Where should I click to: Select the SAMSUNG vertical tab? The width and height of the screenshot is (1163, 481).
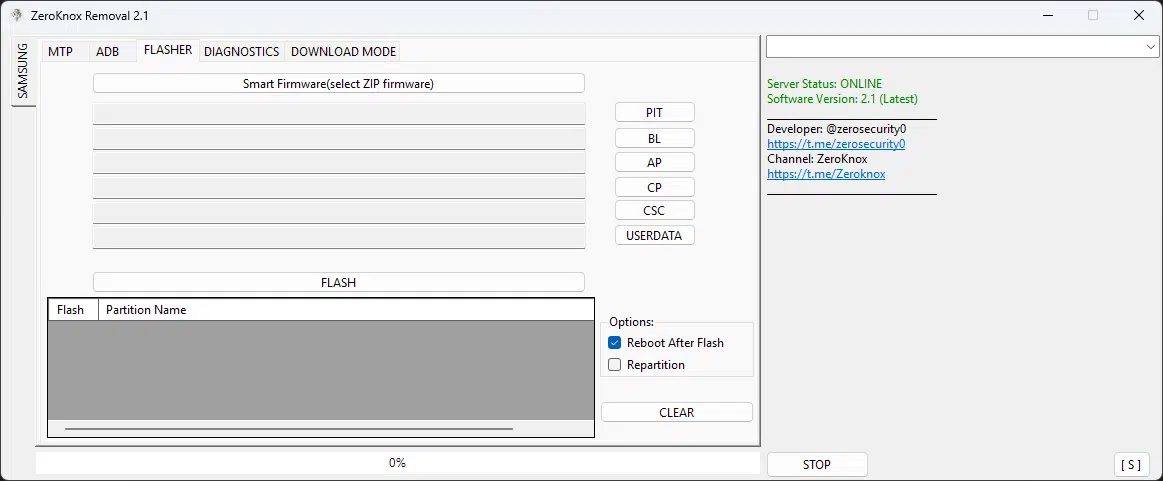coord(23,72)
